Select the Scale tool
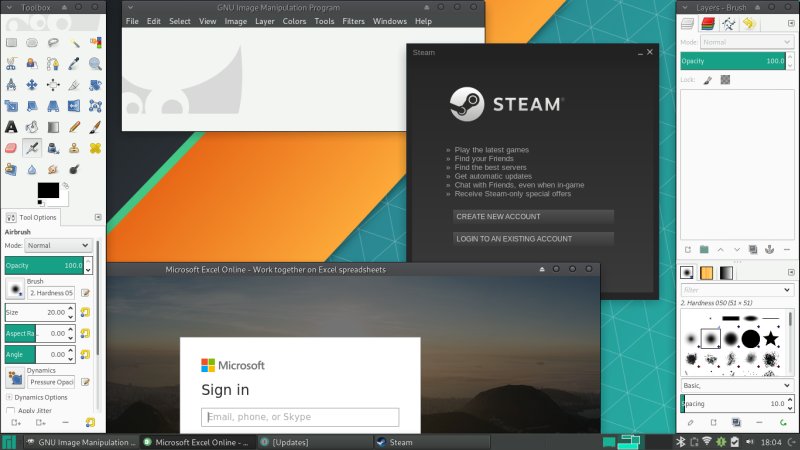The image size is (800, 450). (11, 106)
